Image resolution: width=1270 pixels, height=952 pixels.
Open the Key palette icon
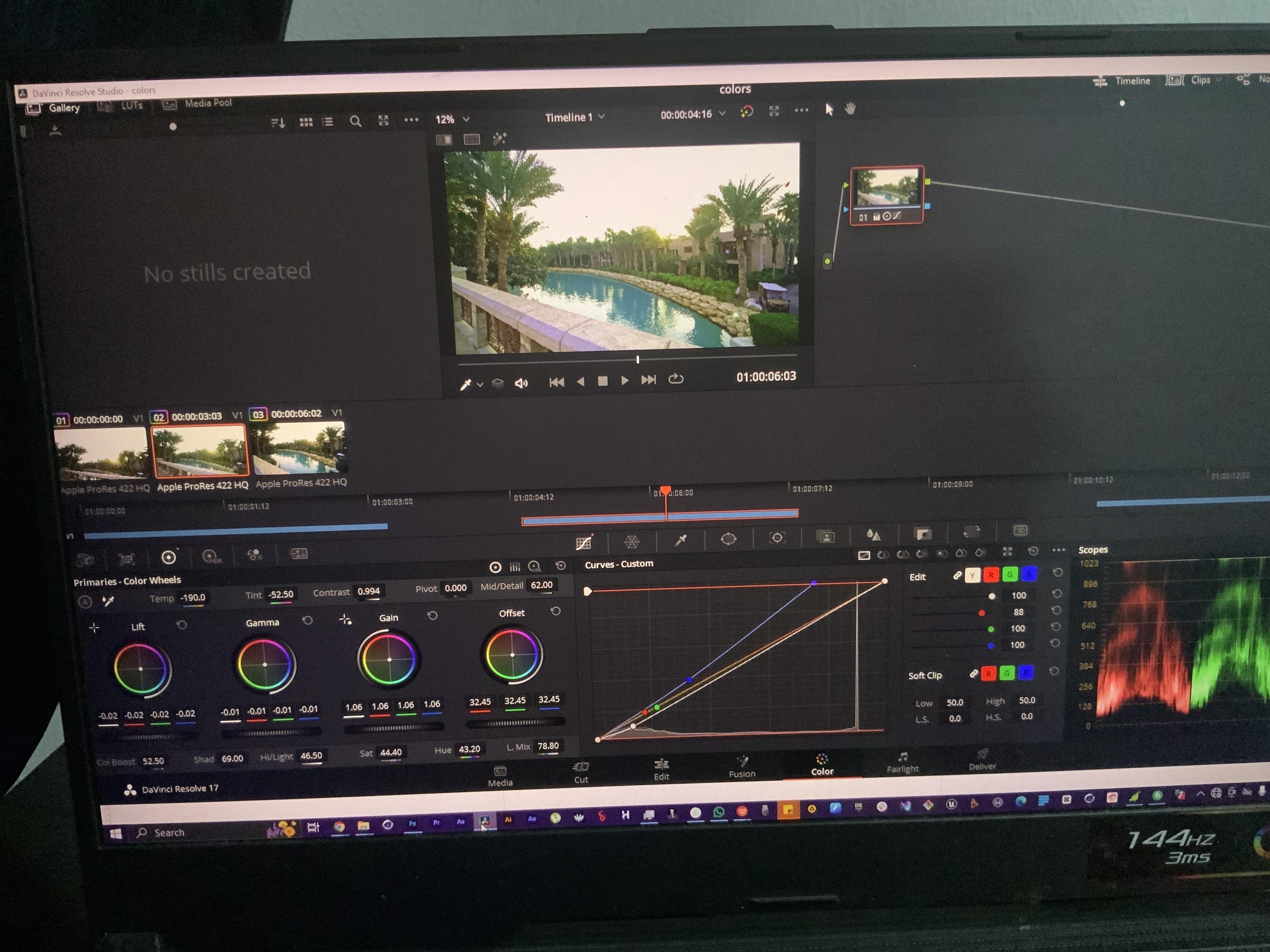click(923, 534)
